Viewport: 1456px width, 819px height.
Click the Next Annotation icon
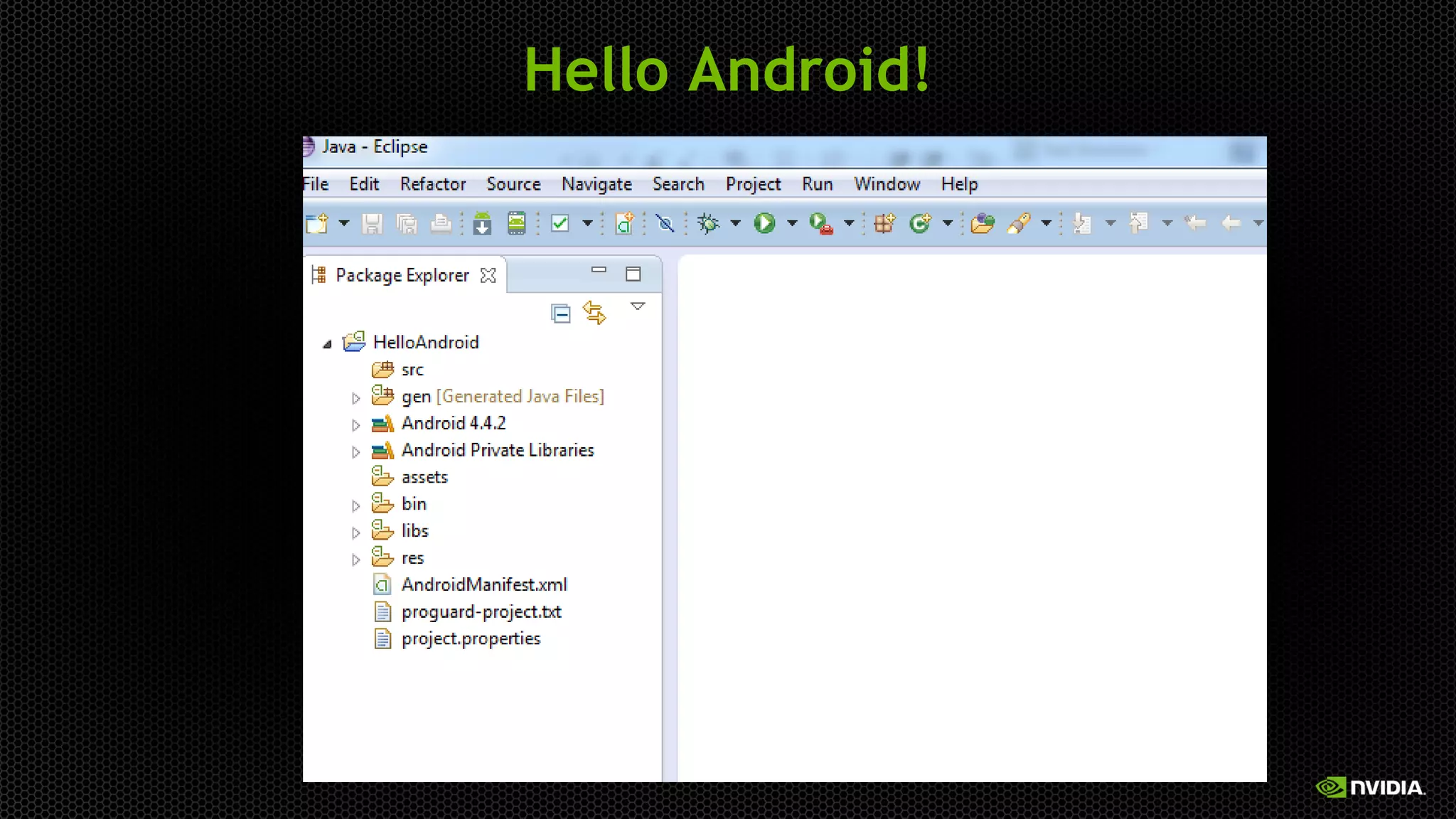tap(1082, 223)
